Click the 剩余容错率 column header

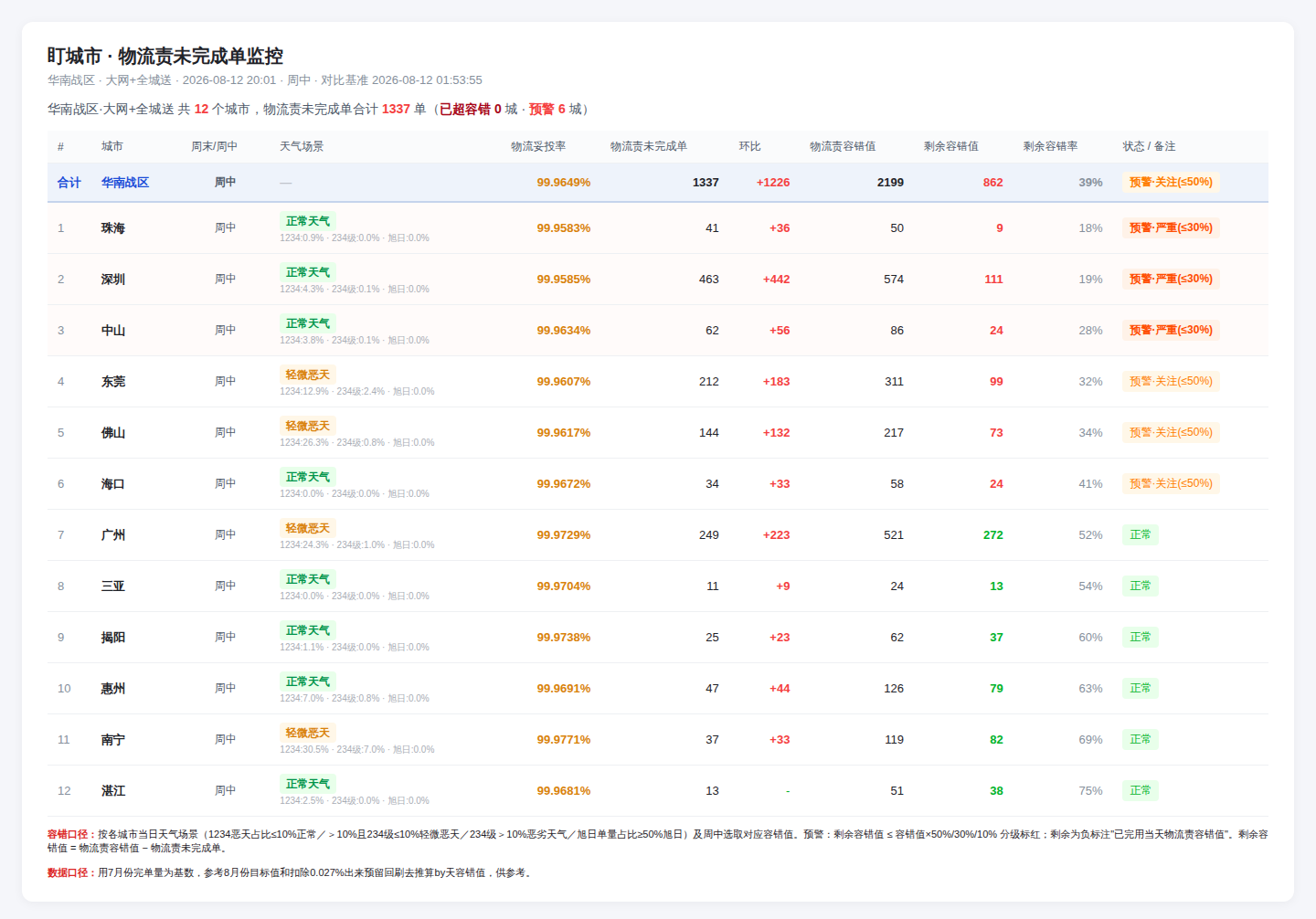click(1051, 146)
